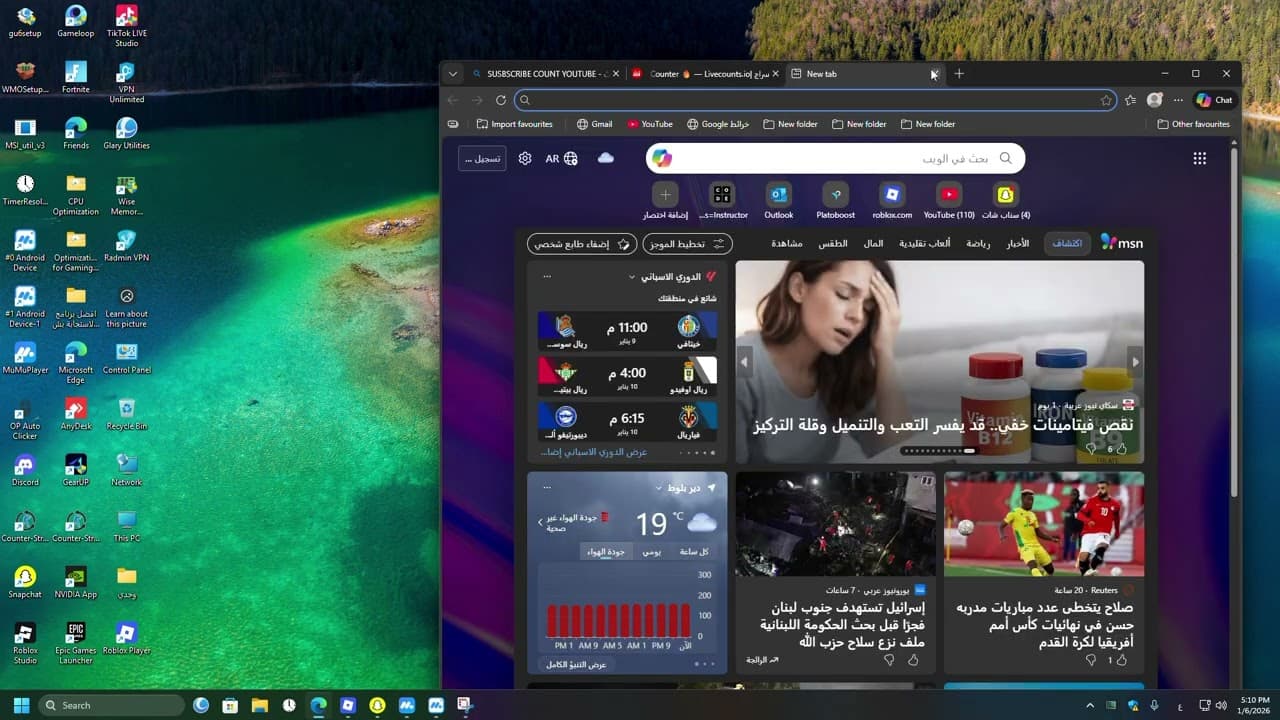The image size is (1280, 720).
Task: Show hidden system tray icons
Action: click(1089, 705)
